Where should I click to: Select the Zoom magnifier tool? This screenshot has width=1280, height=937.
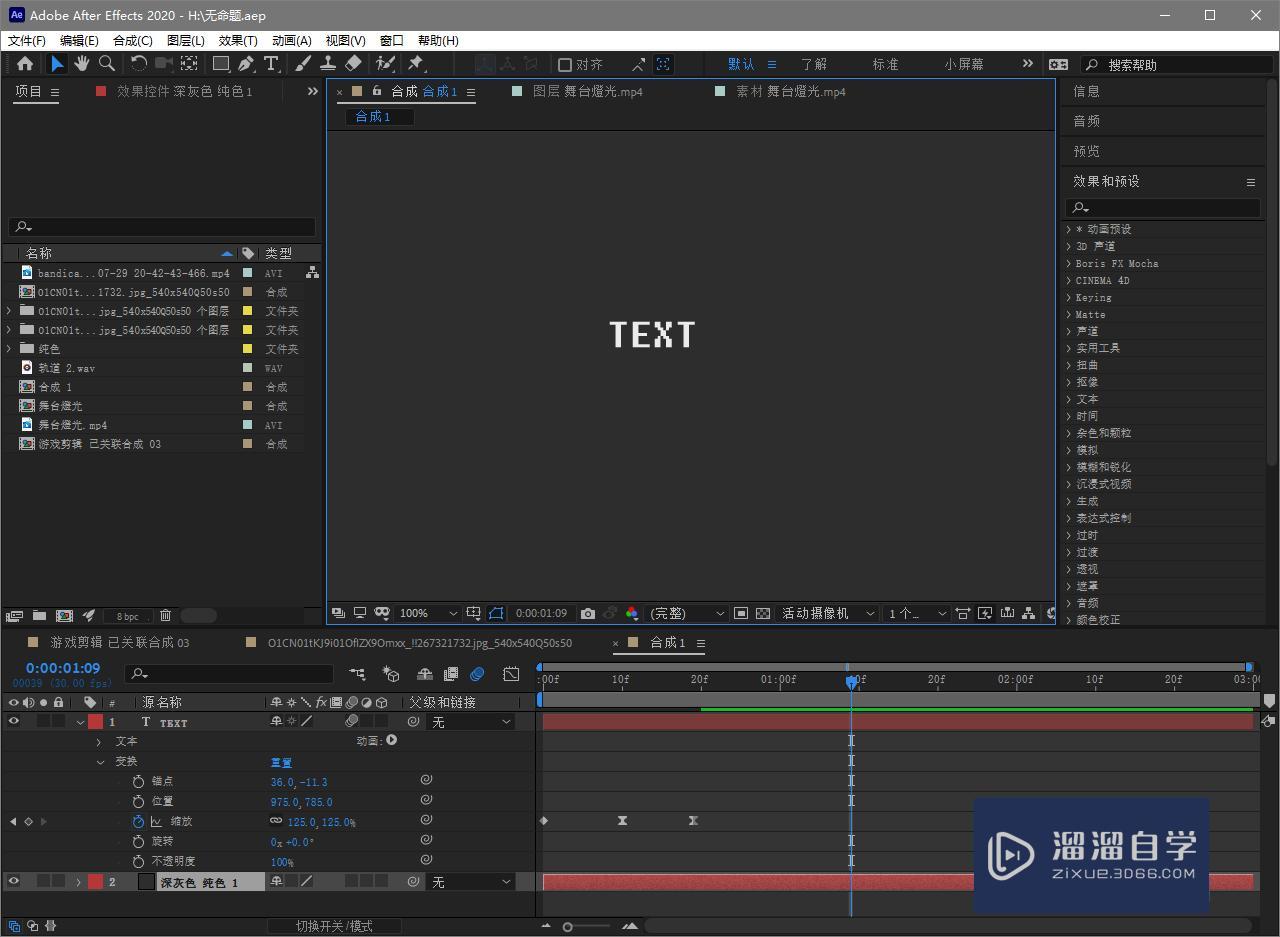[106, 64]
